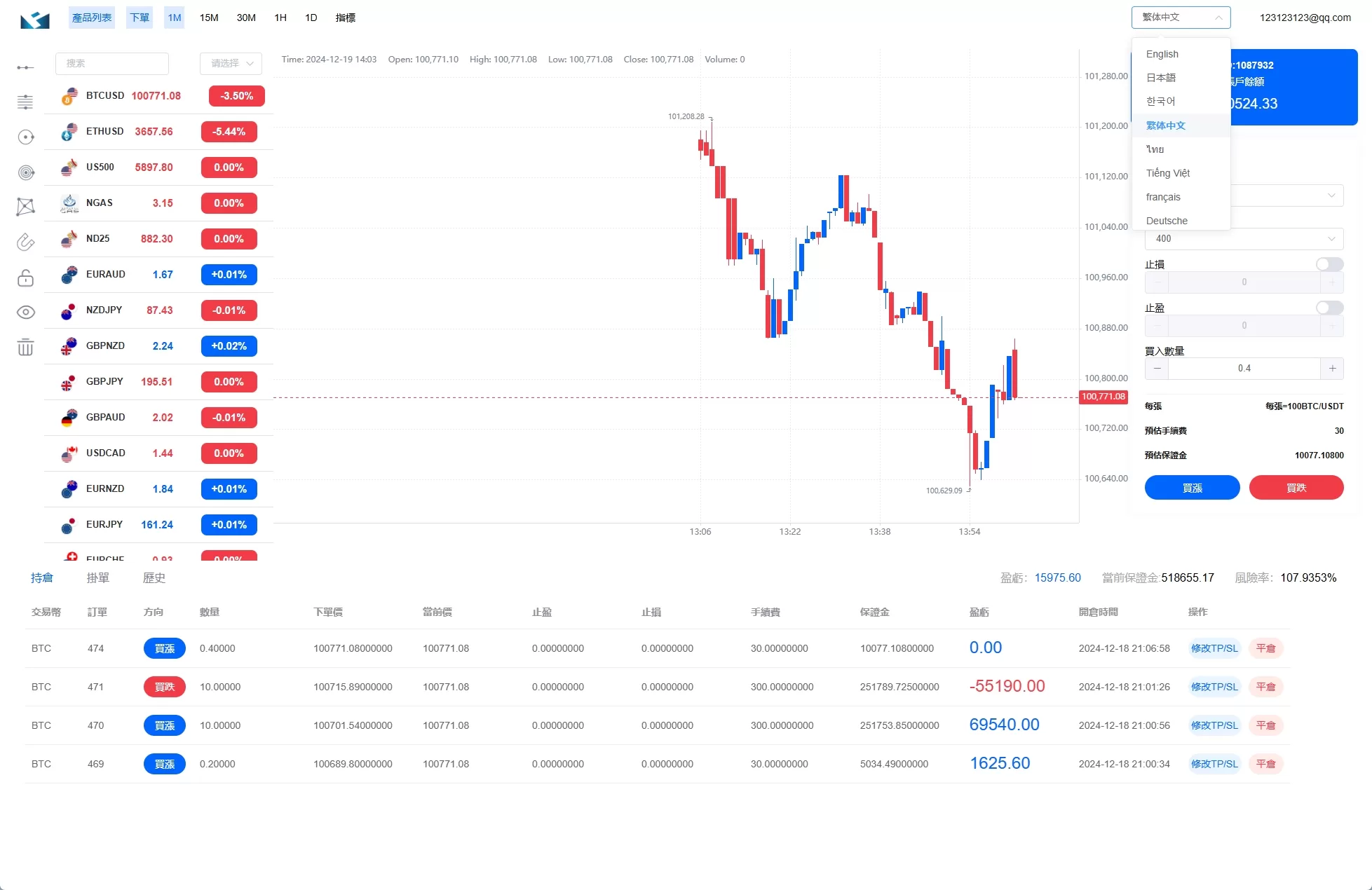The width and height of the screenshot is (1372, 890).
Task: Select the circle drawing tool
Action: pyautogui.click(x=25, y=137)
